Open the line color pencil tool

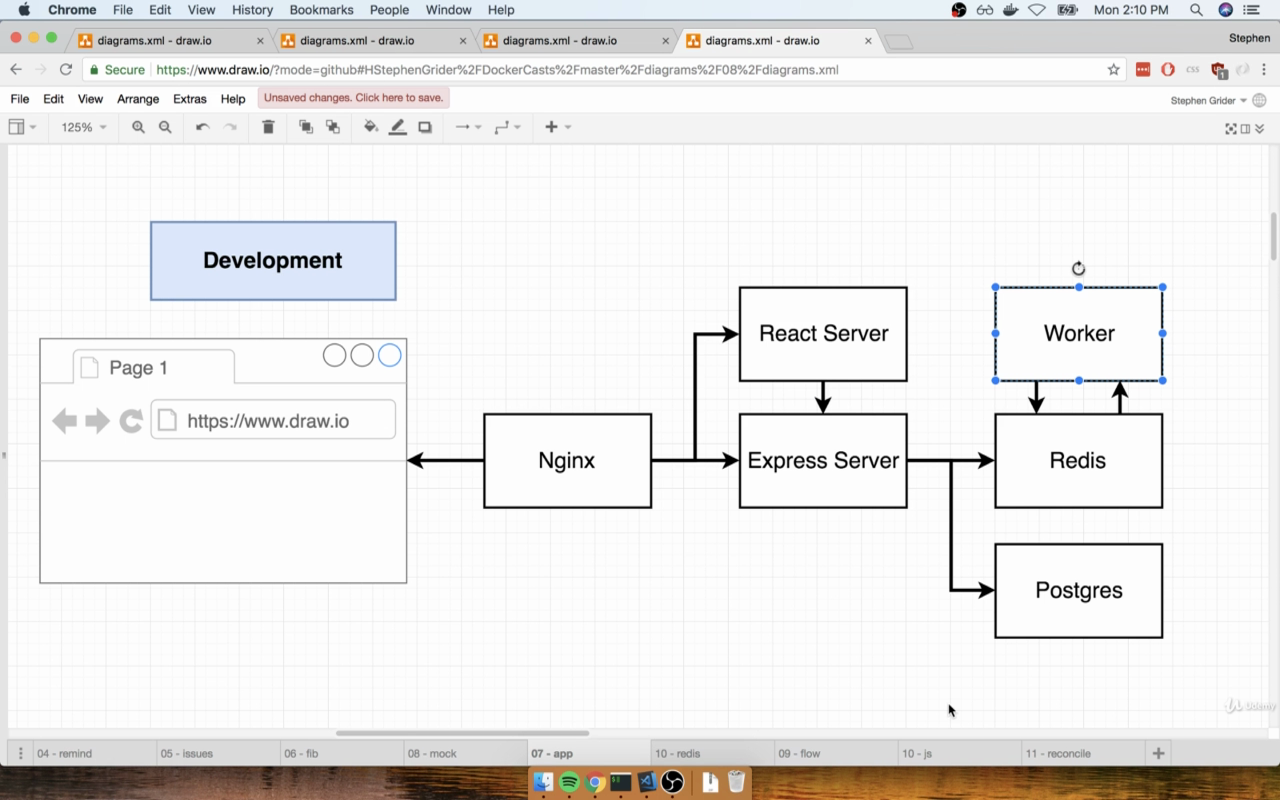click(x=397, y=127)
